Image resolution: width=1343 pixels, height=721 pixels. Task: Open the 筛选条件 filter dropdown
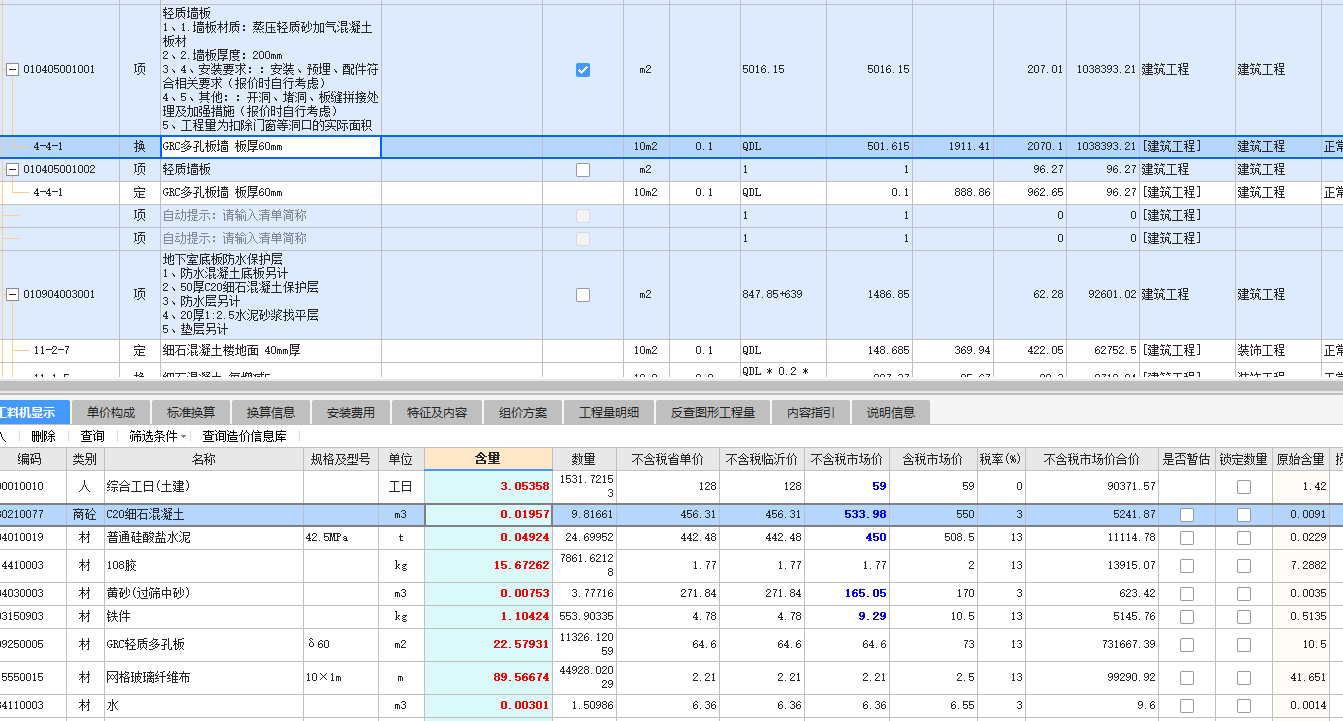click(159, 436)
